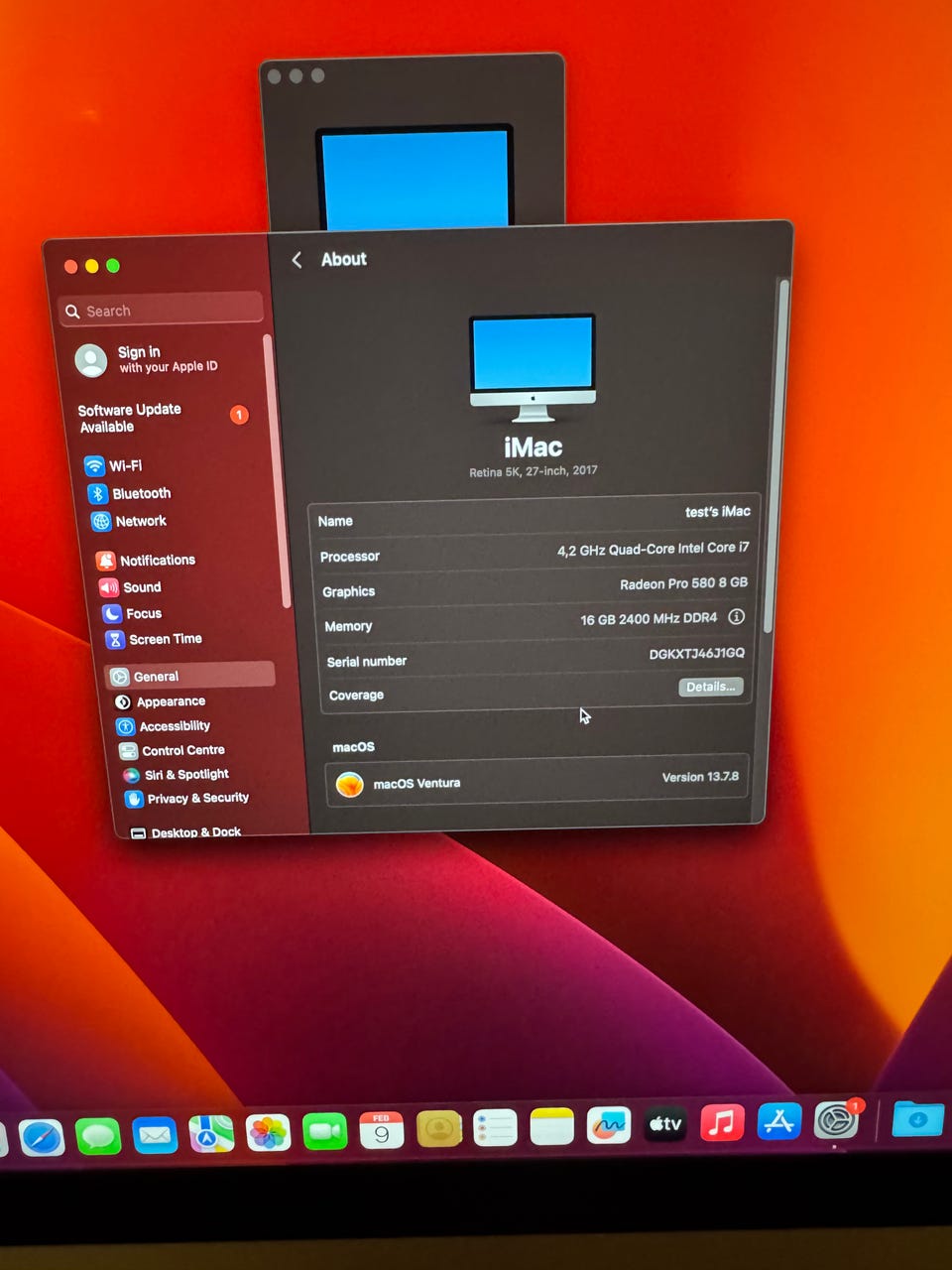Viewport: 952px width, 1270px height.
Task: Open Apple TV from the Dock
Action: point(665,1124)
